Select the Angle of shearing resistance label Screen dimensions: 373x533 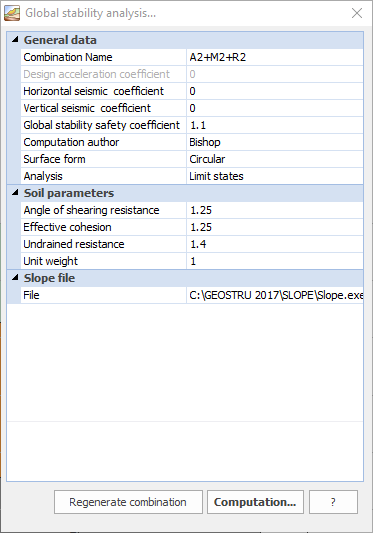91,210
